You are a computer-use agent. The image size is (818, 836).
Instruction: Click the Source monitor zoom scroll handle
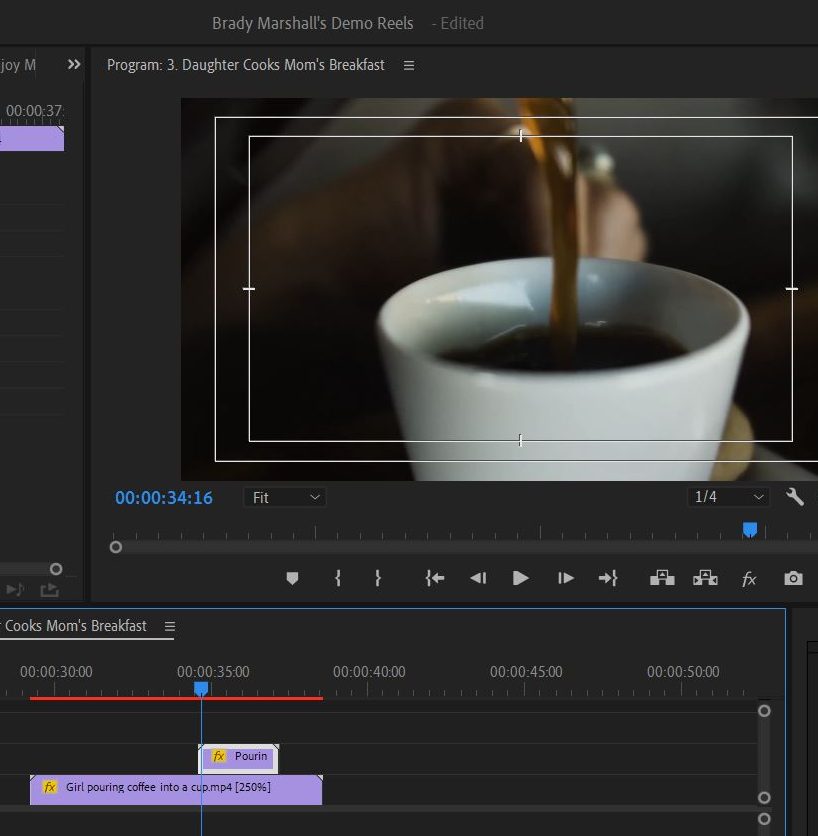tap(56, 569)
